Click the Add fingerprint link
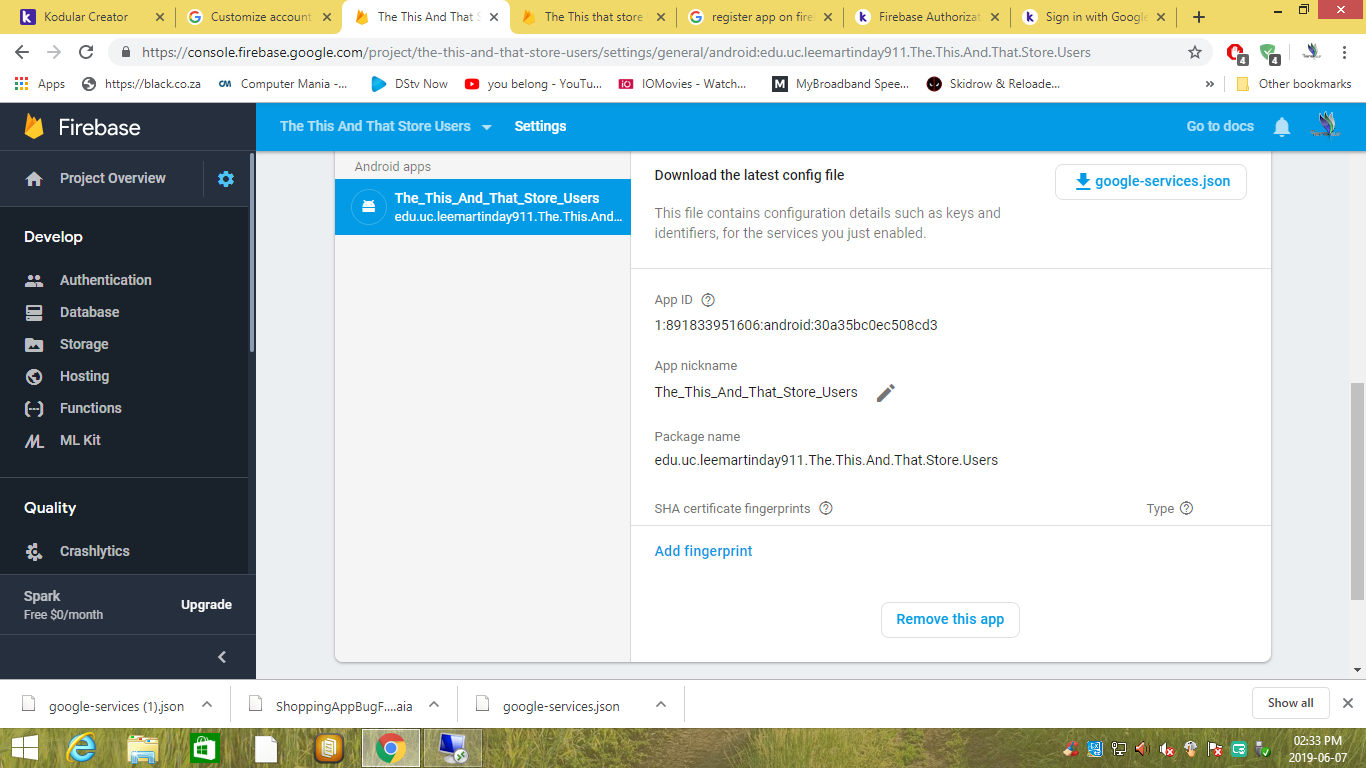 tap(703, 551)
